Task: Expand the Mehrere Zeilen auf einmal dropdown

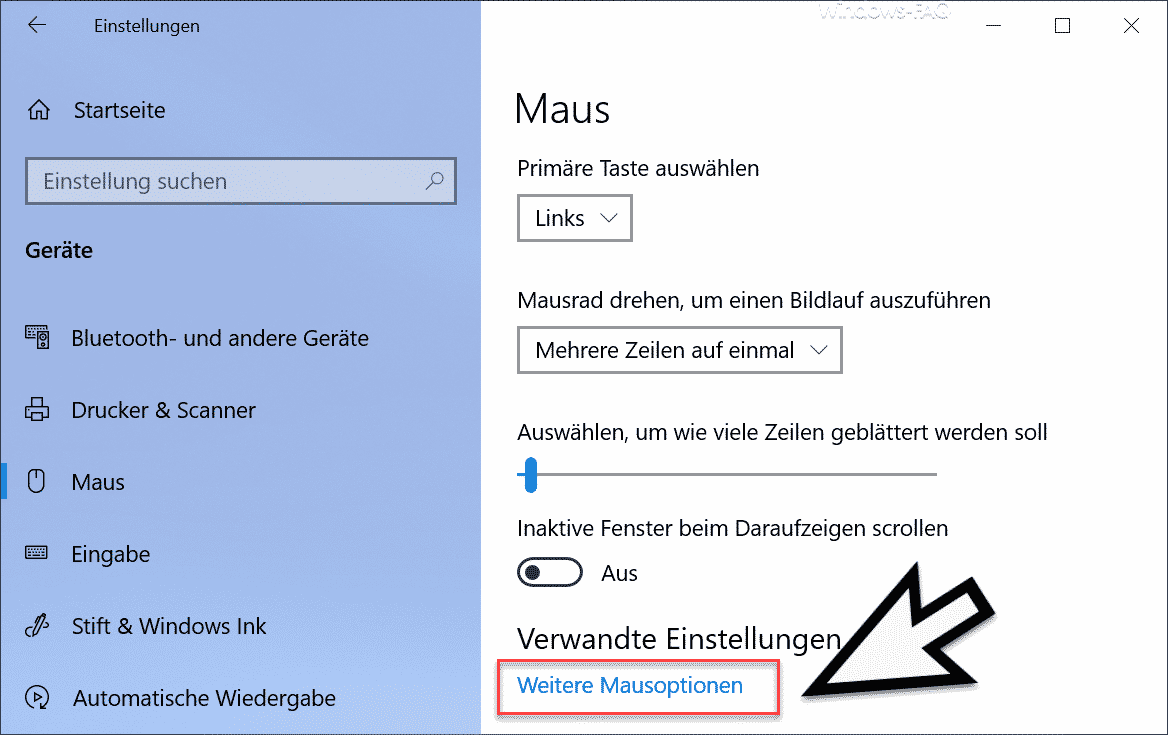Action: coord(679,350)
